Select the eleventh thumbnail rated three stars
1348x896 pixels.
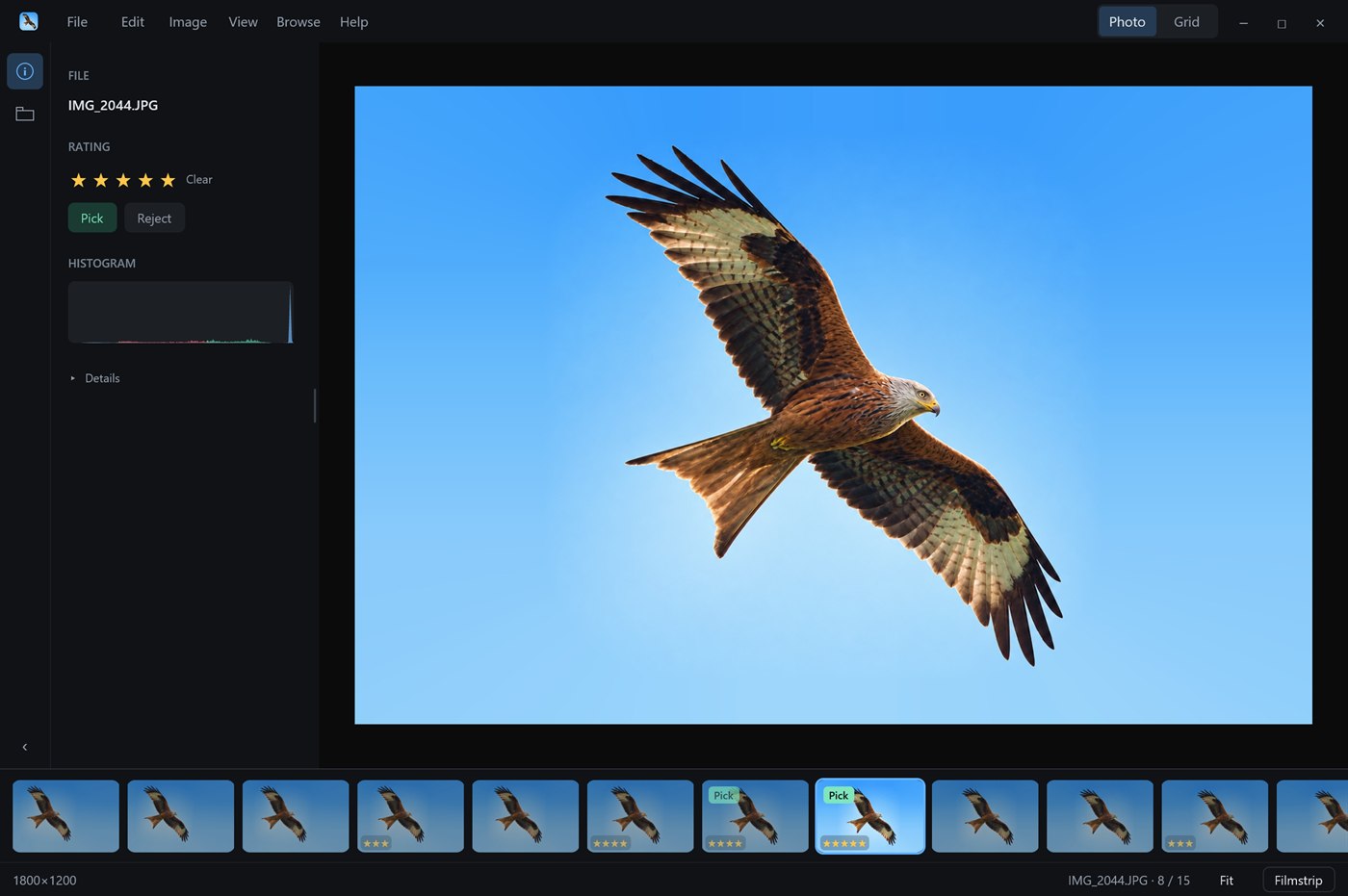[1215, 816]
